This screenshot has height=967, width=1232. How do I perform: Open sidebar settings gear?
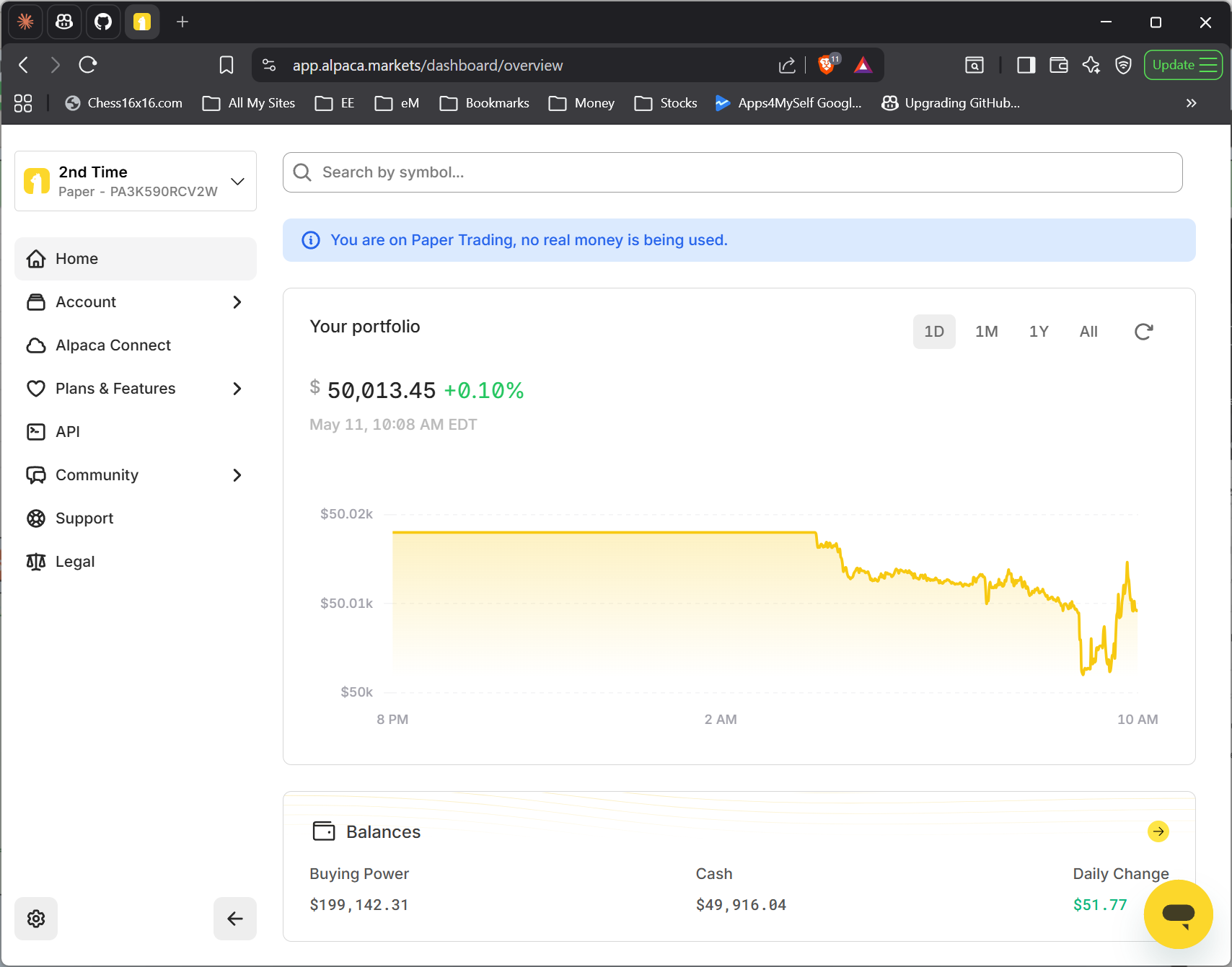[36, 919]
